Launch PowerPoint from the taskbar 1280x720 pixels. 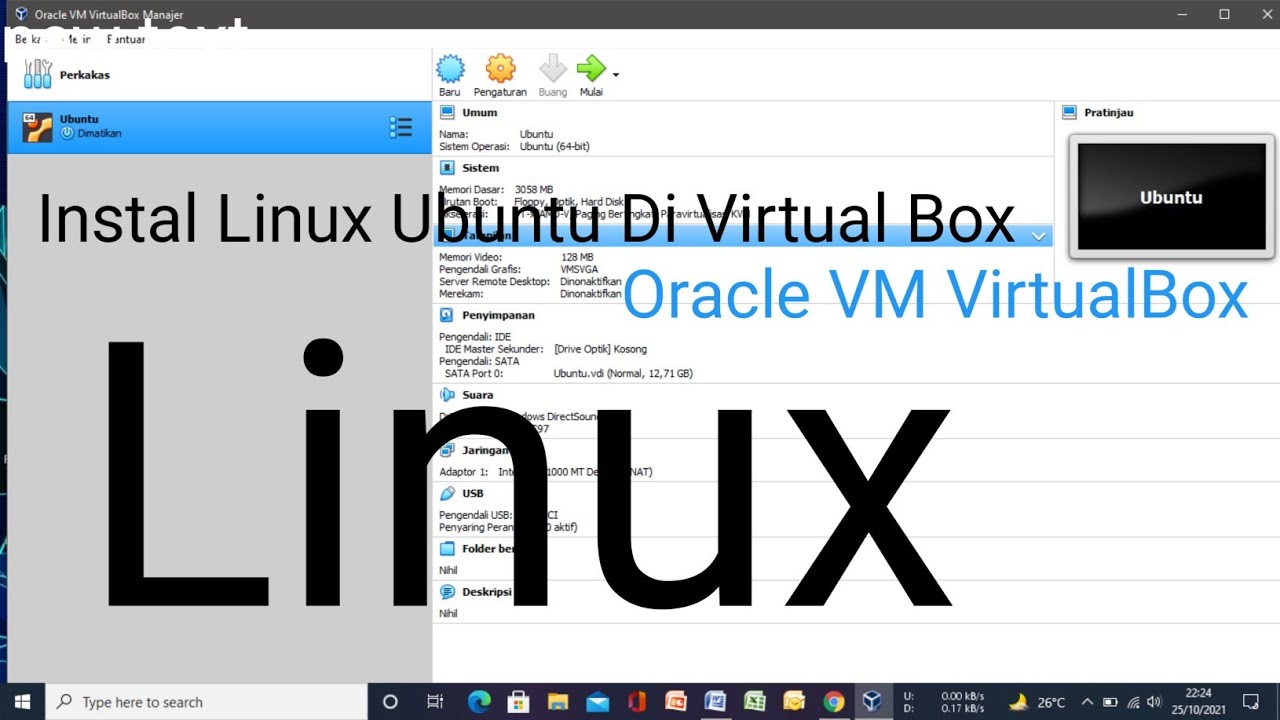(x=676, y=702)
